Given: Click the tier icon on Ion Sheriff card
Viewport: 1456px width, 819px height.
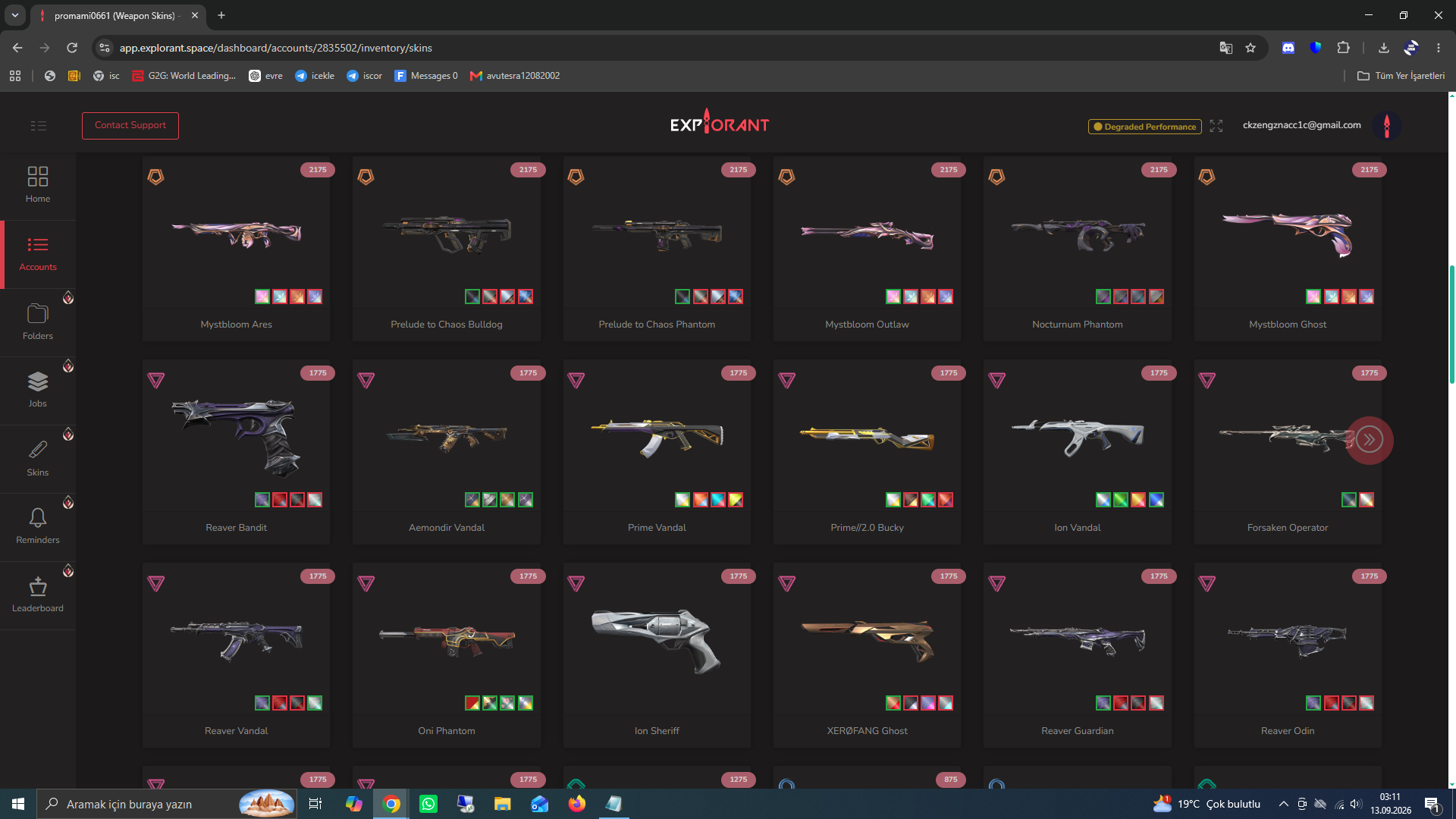Looking at the screenshot, I should (576, 584).
